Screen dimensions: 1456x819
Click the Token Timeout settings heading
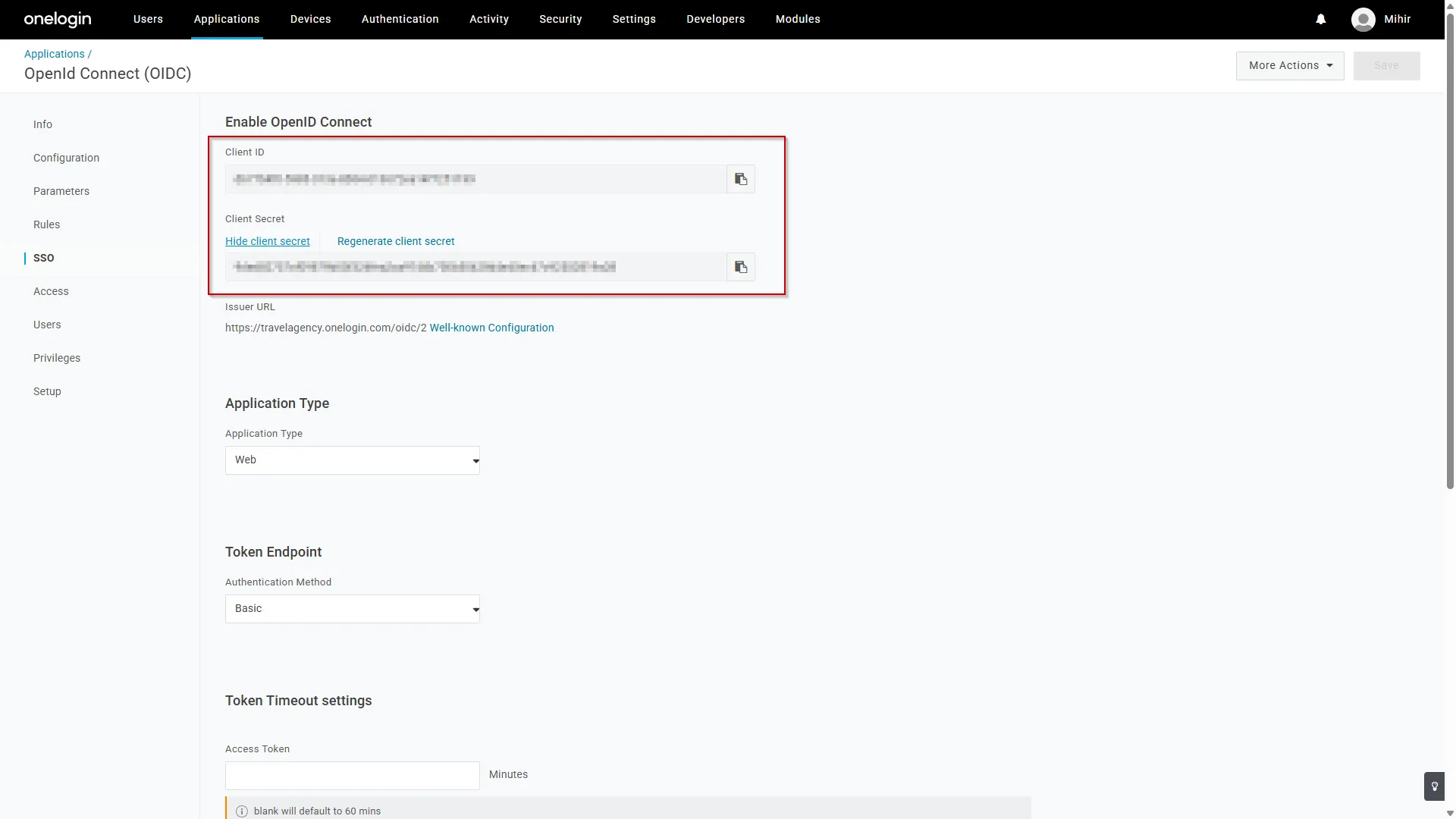(x=298, y=701)
